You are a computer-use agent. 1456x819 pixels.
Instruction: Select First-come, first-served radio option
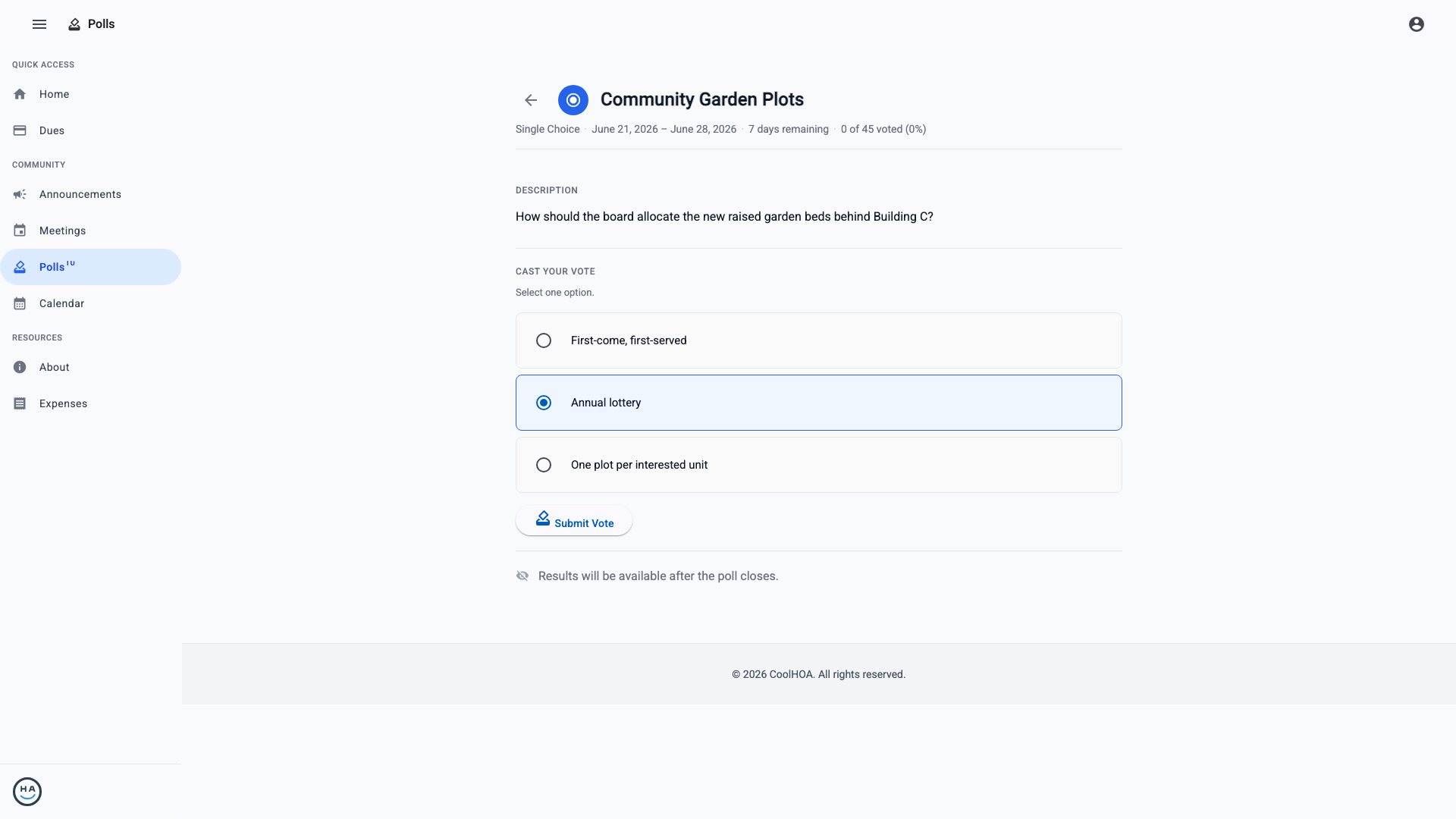(x=544, y=340)
